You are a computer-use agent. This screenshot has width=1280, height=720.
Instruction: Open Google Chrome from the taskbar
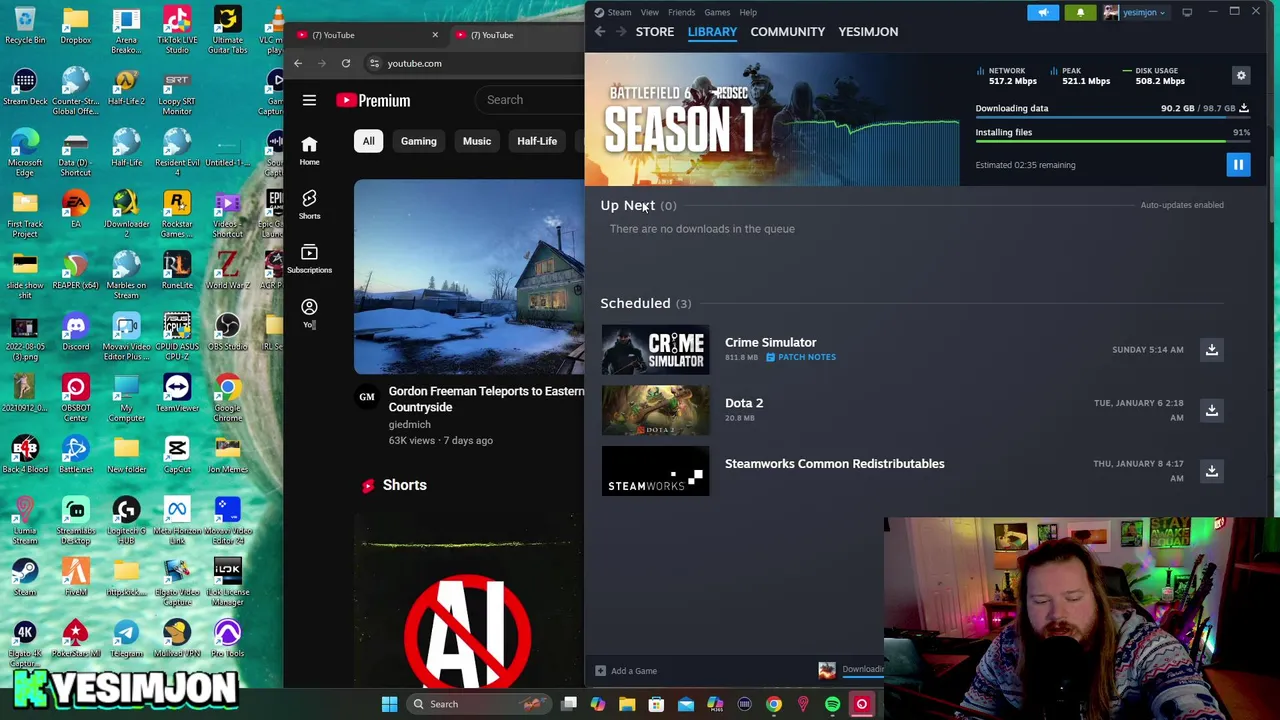773,704
